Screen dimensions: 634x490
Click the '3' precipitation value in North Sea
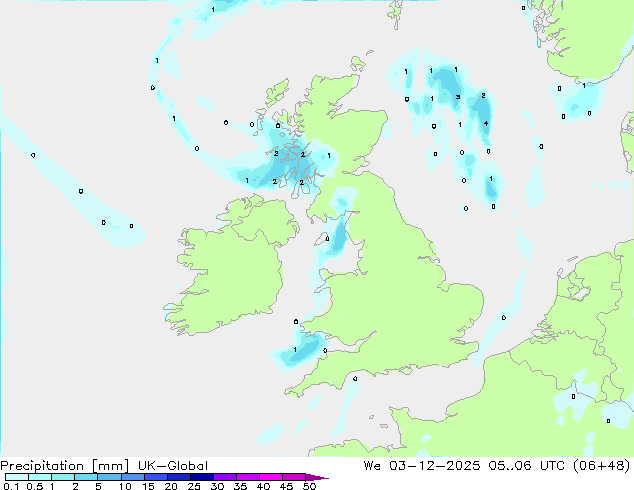[458, 97]
